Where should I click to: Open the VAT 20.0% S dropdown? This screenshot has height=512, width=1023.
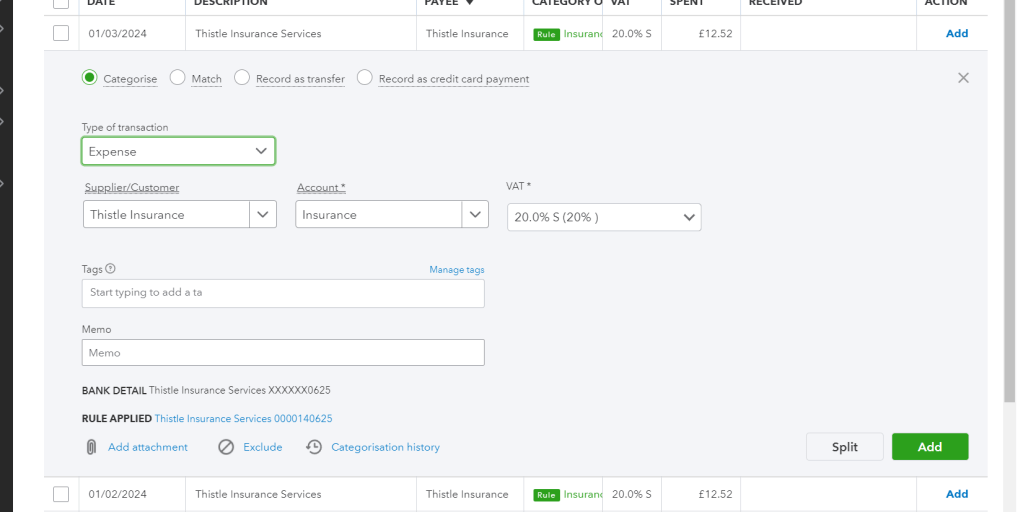tap(604, 217)
